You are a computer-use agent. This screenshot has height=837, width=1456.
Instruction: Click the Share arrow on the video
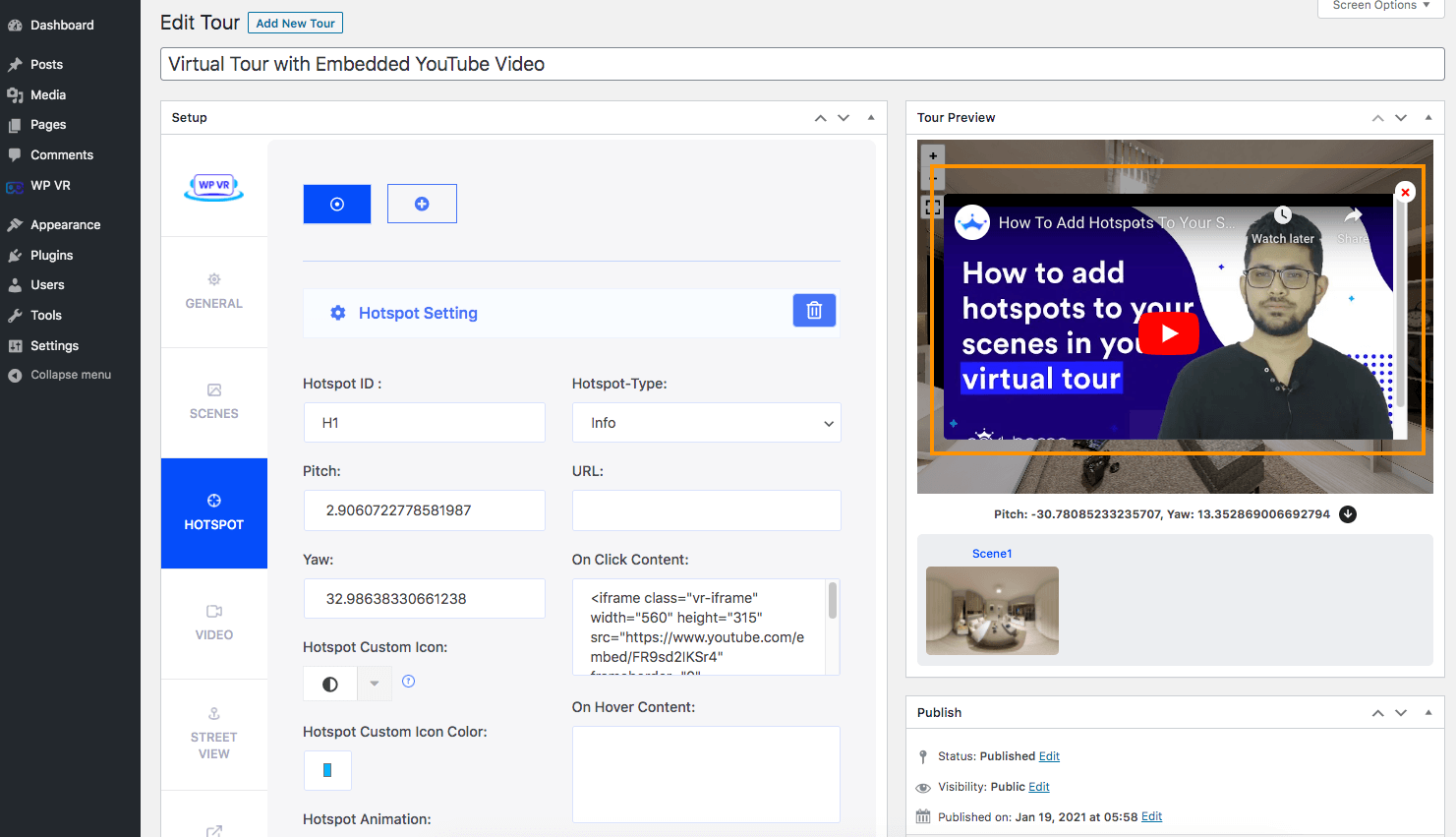(x=1353, y=215)
